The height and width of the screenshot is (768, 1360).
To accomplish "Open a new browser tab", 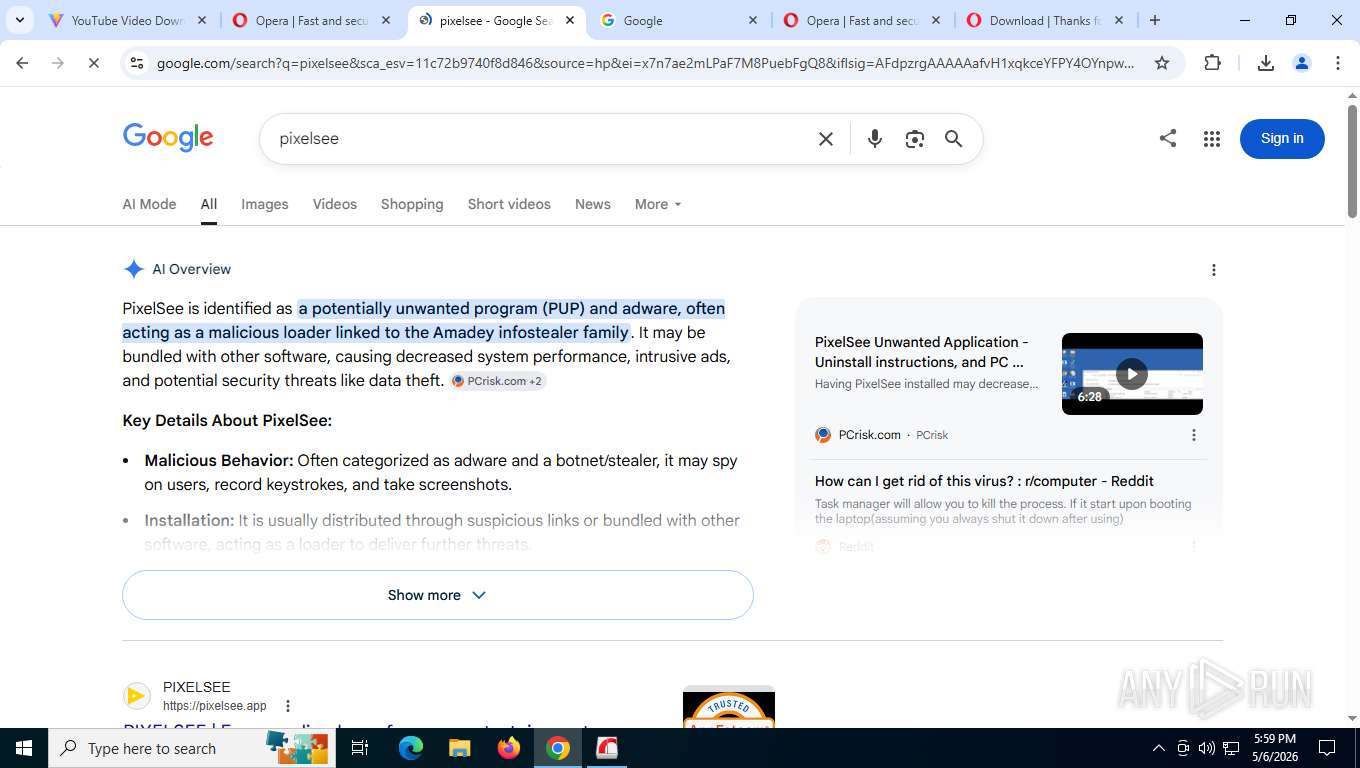I will click(1155, 20).
